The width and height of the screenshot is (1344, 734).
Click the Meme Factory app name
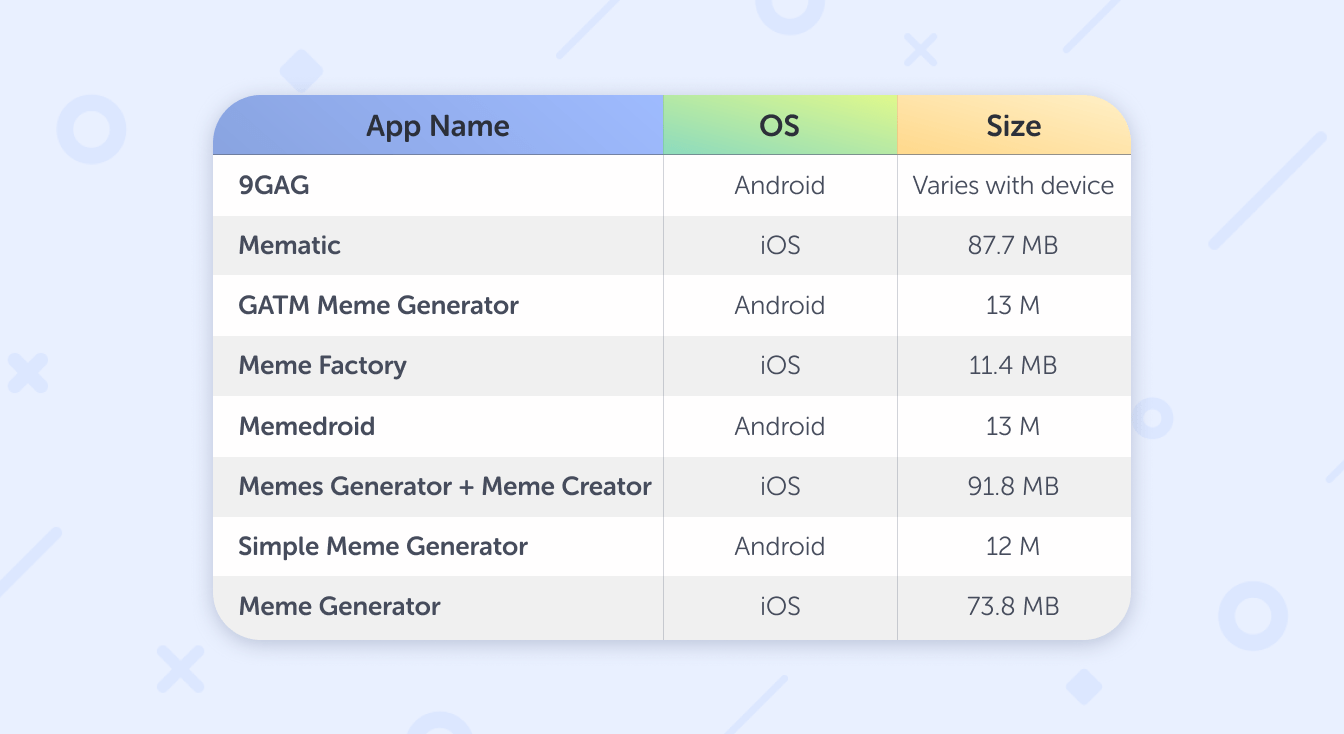pos(322,365)
